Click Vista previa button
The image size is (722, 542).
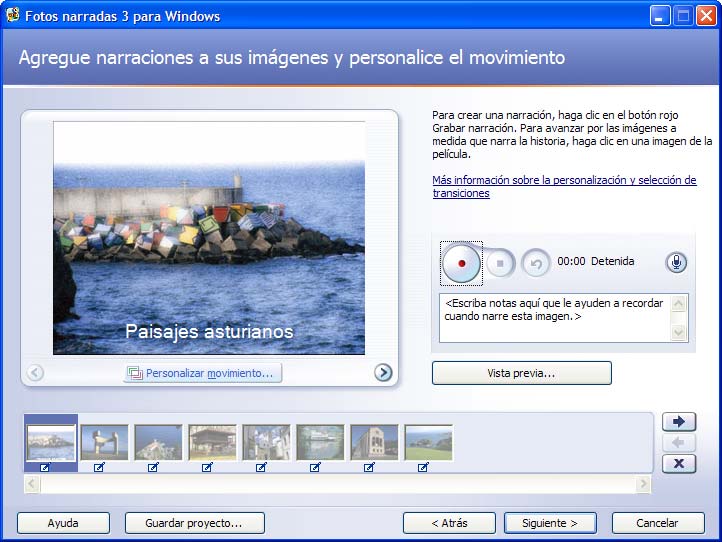[522, 373]
